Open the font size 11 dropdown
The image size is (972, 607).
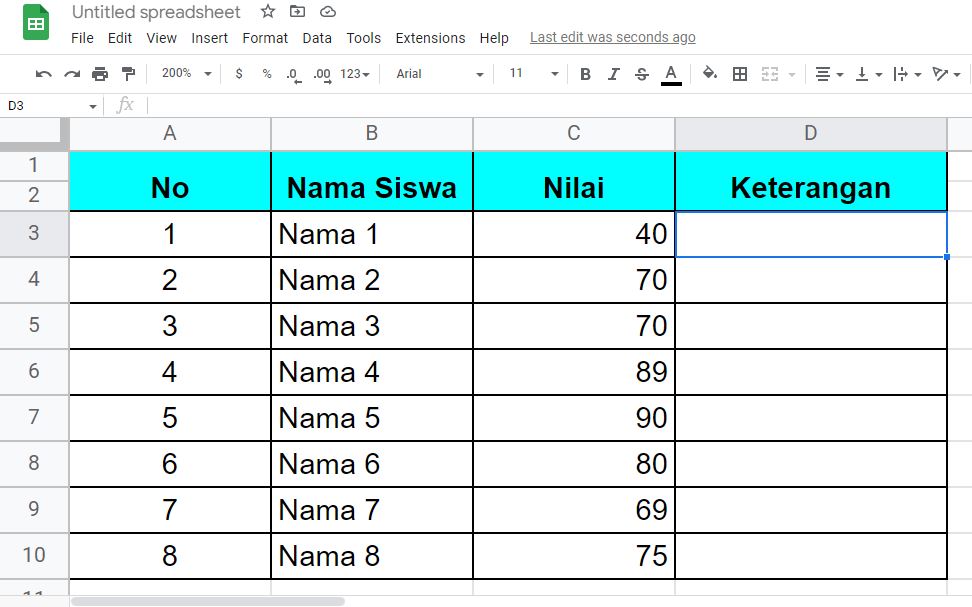pos(534,74)
